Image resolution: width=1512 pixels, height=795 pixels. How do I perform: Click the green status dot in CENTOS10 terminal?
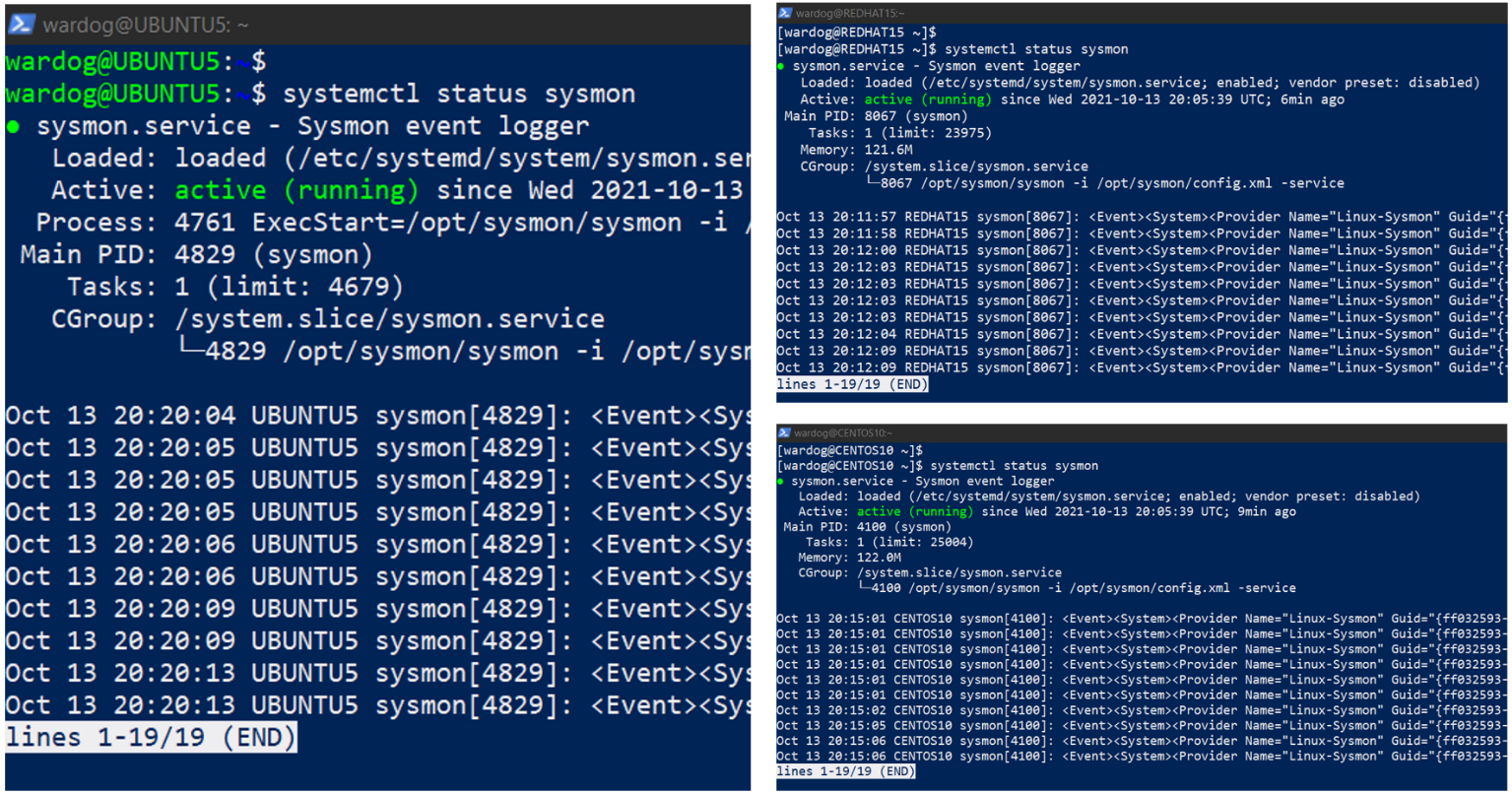coord(780,482)
